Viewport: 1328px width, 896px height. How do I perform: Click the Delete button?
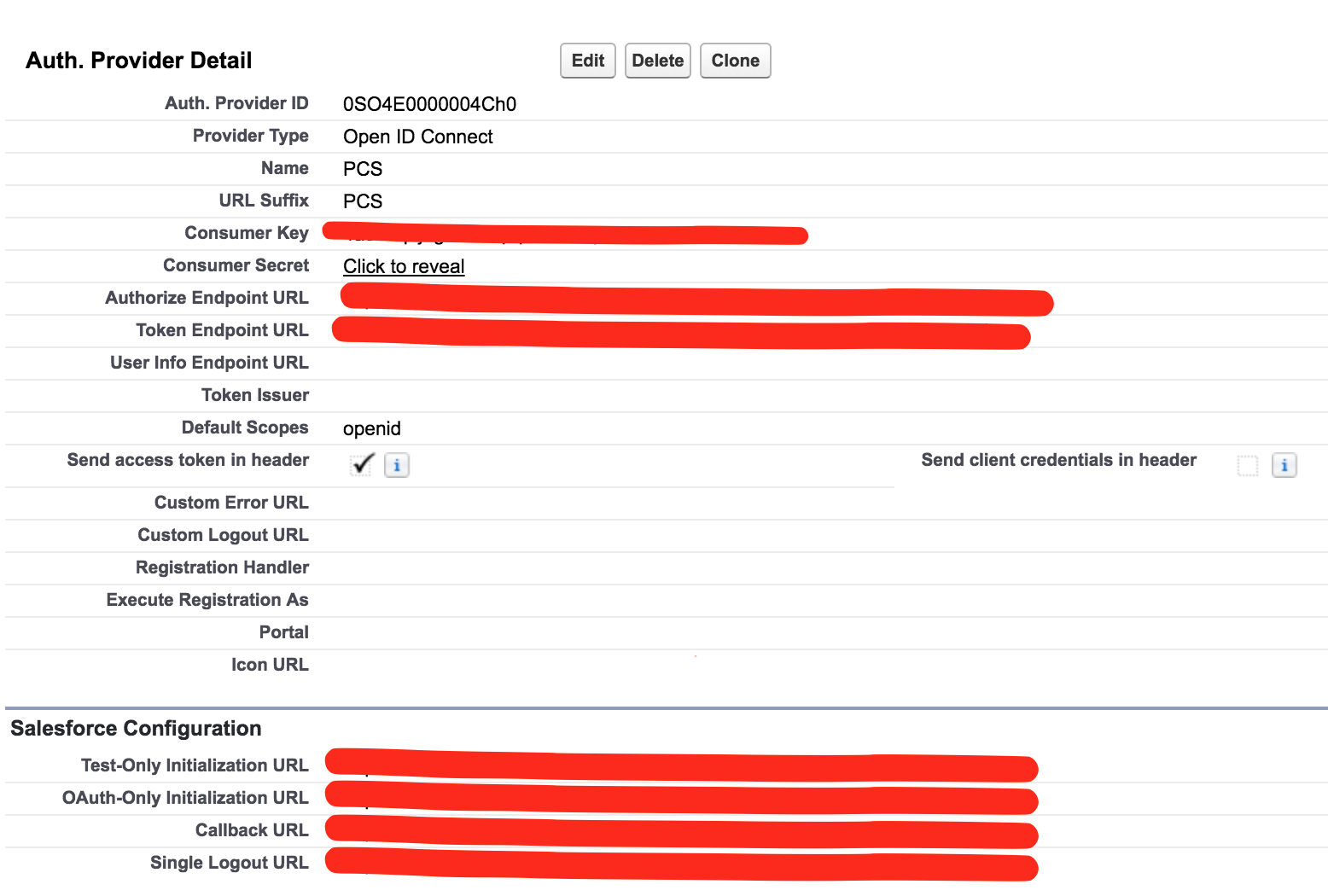pos(657,61)
